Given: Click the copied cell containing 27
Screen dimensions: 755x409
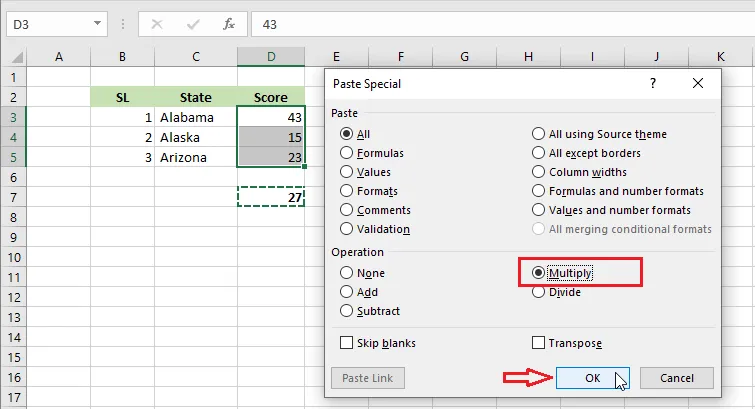Looking at the screenshot, I should pos(271,197).
